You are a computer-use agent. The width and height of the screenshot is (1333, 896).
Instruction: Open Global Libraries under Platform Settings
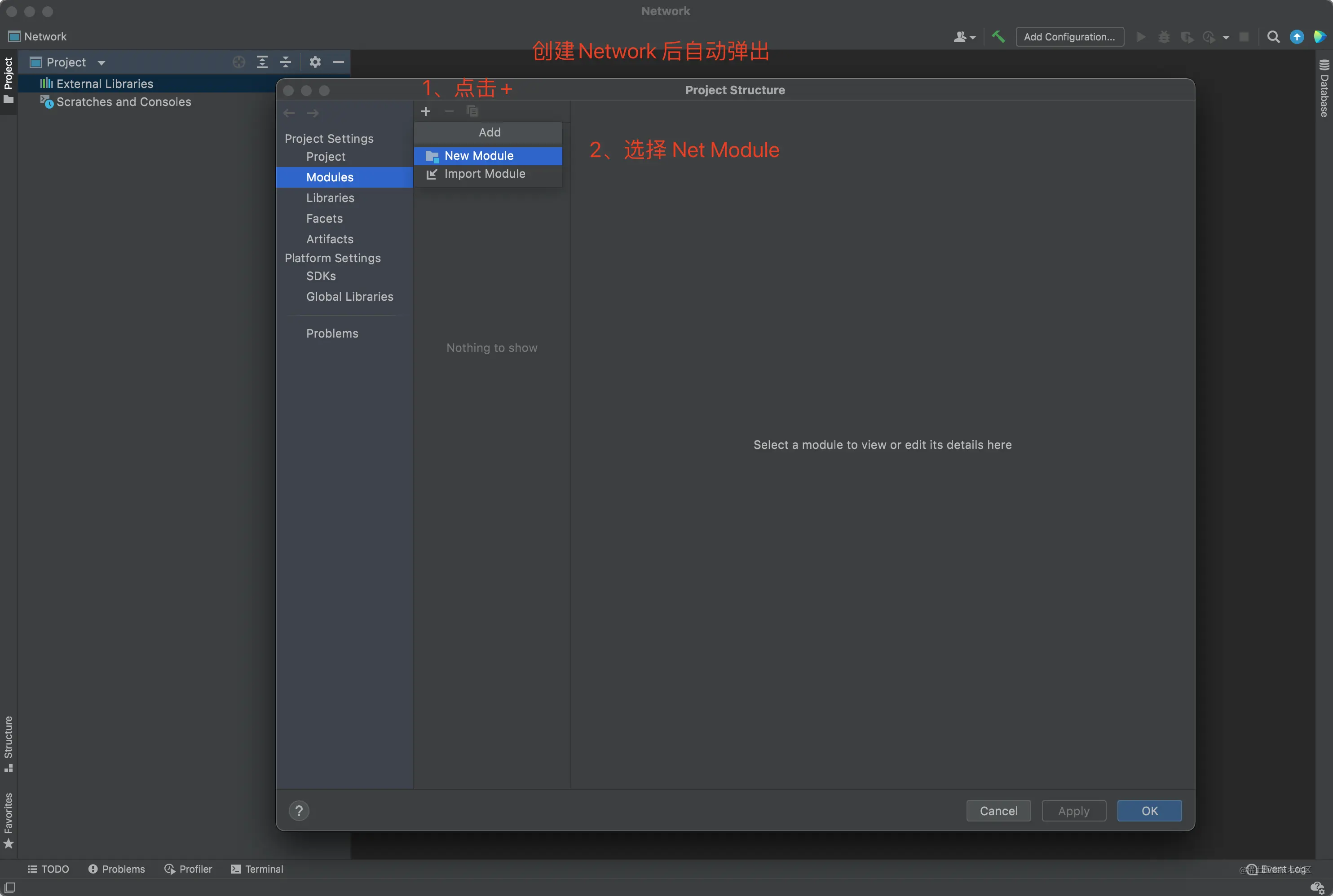[x=350, y=297]
